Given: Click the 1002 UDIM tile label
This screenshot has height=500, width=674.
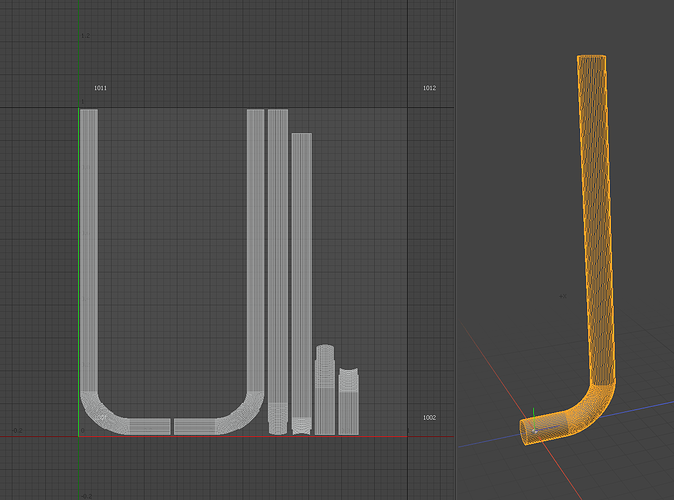Looking at the screenshot, I should tap(429, 418).
